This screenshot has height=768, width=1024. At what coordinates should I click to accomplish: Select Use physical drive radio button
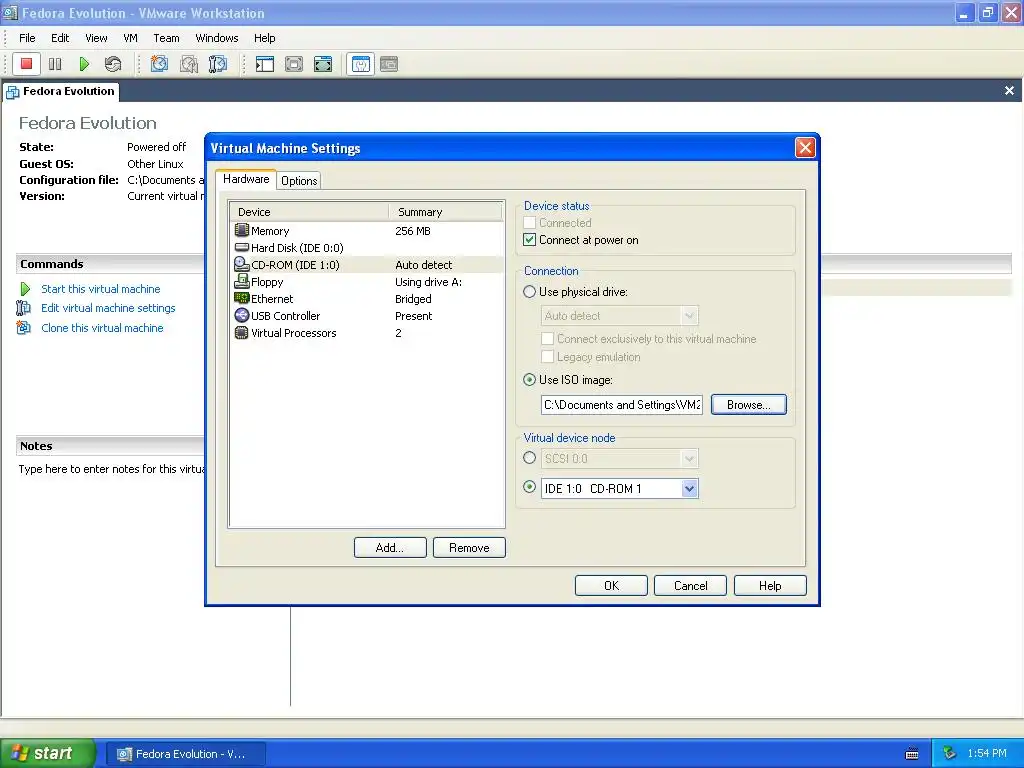coord(529,292)
